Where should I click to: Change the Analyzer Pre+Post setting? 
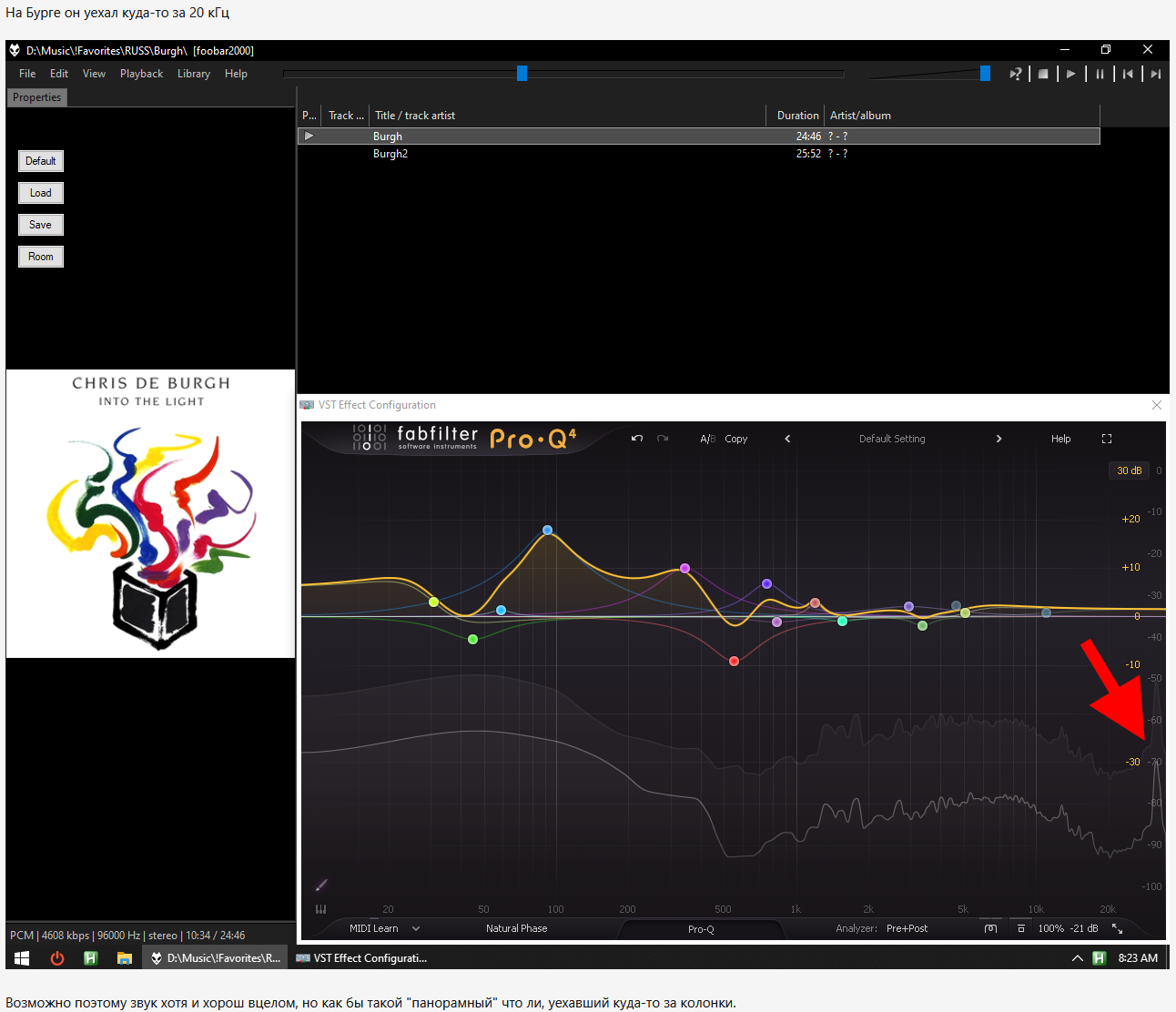coord(907,928)
